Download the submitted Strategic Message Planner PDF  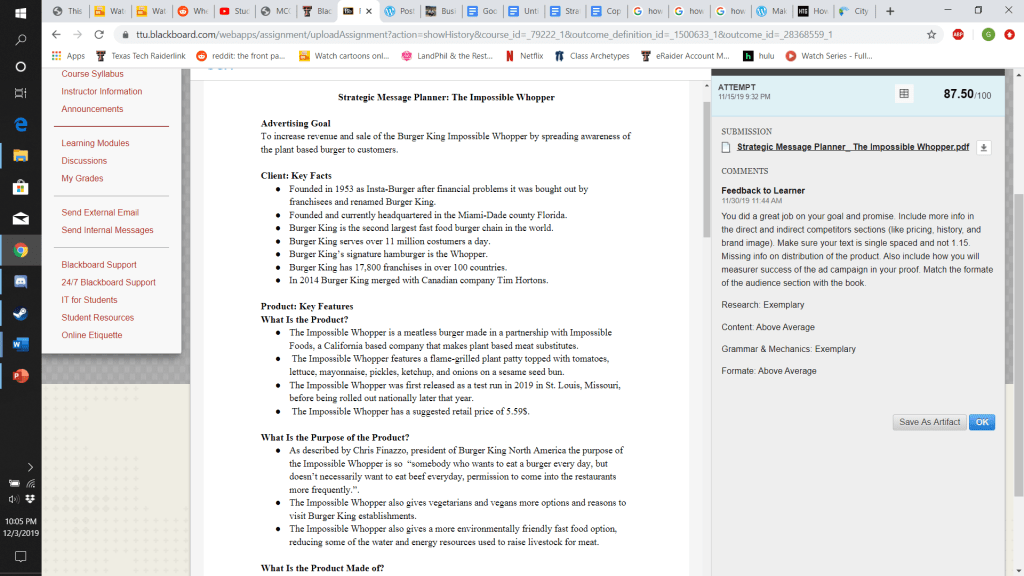pos(984,147)
